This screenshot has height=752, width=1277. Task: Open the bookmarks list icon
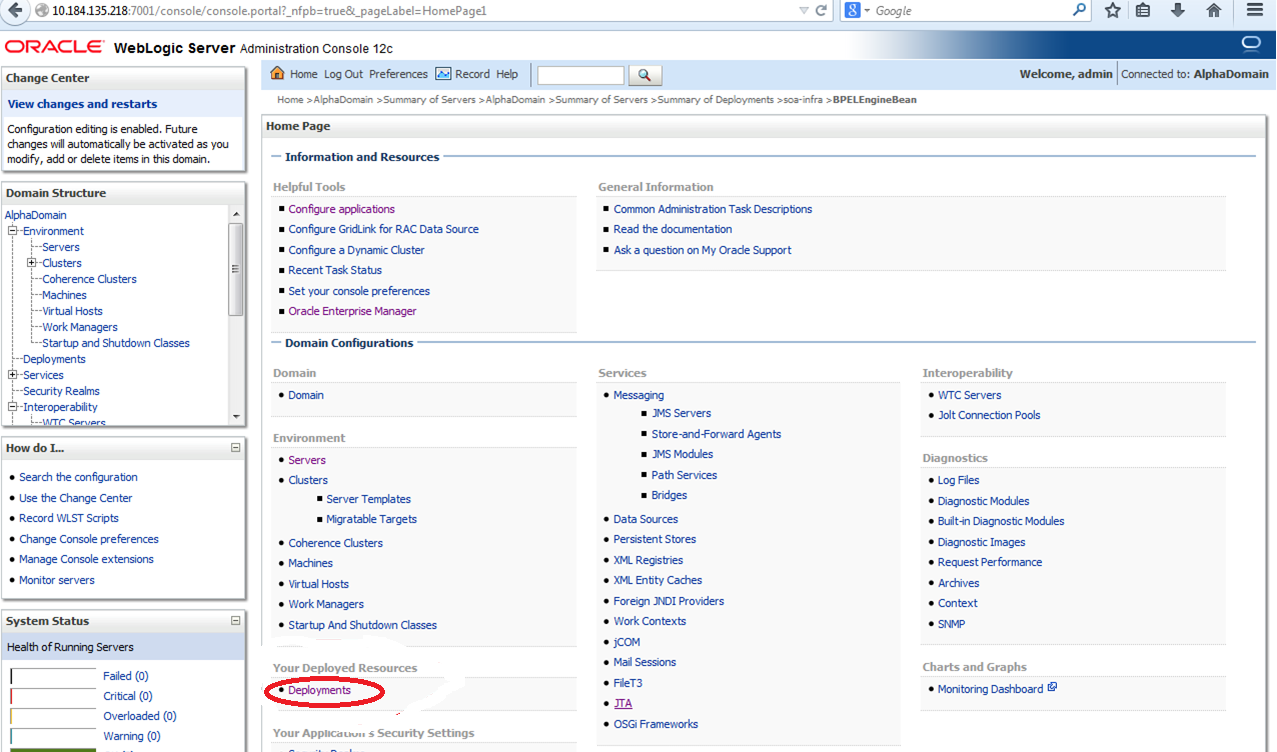[1144, 10]
